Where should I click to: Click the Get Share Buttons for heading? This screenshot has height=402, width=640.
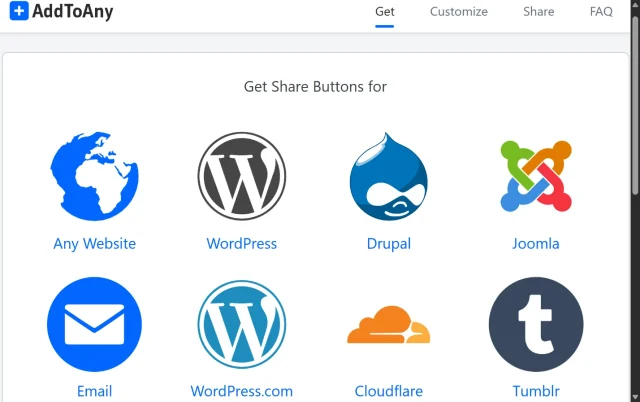pyautogui.click(x=315, y=87)
